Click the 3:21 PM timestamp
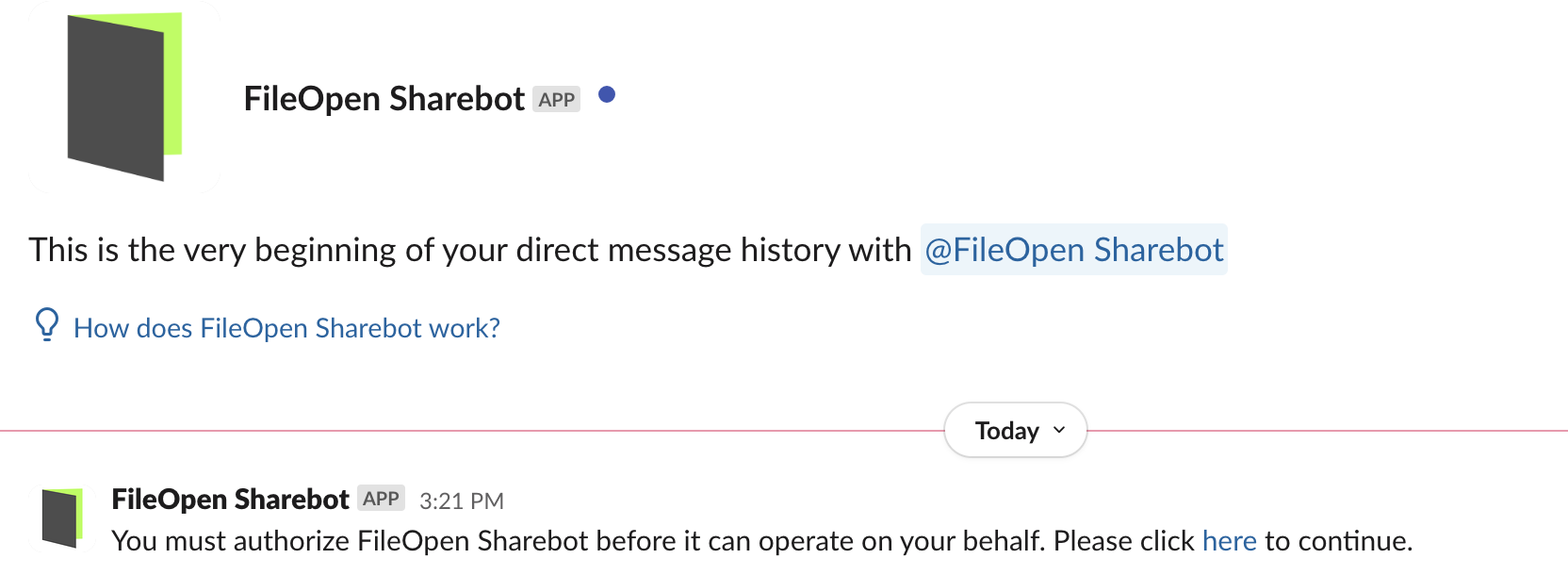 [x=461, y=500]
